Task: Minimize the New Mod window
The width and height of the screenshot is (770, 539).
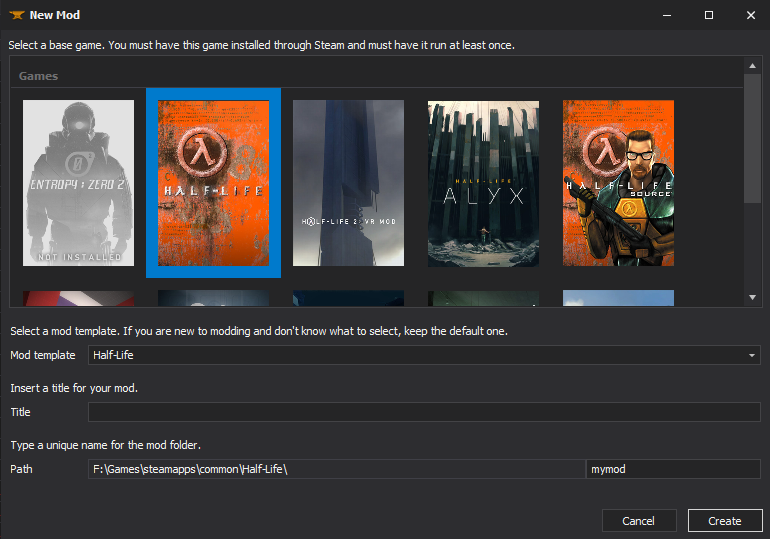Action: pos(667,15)
